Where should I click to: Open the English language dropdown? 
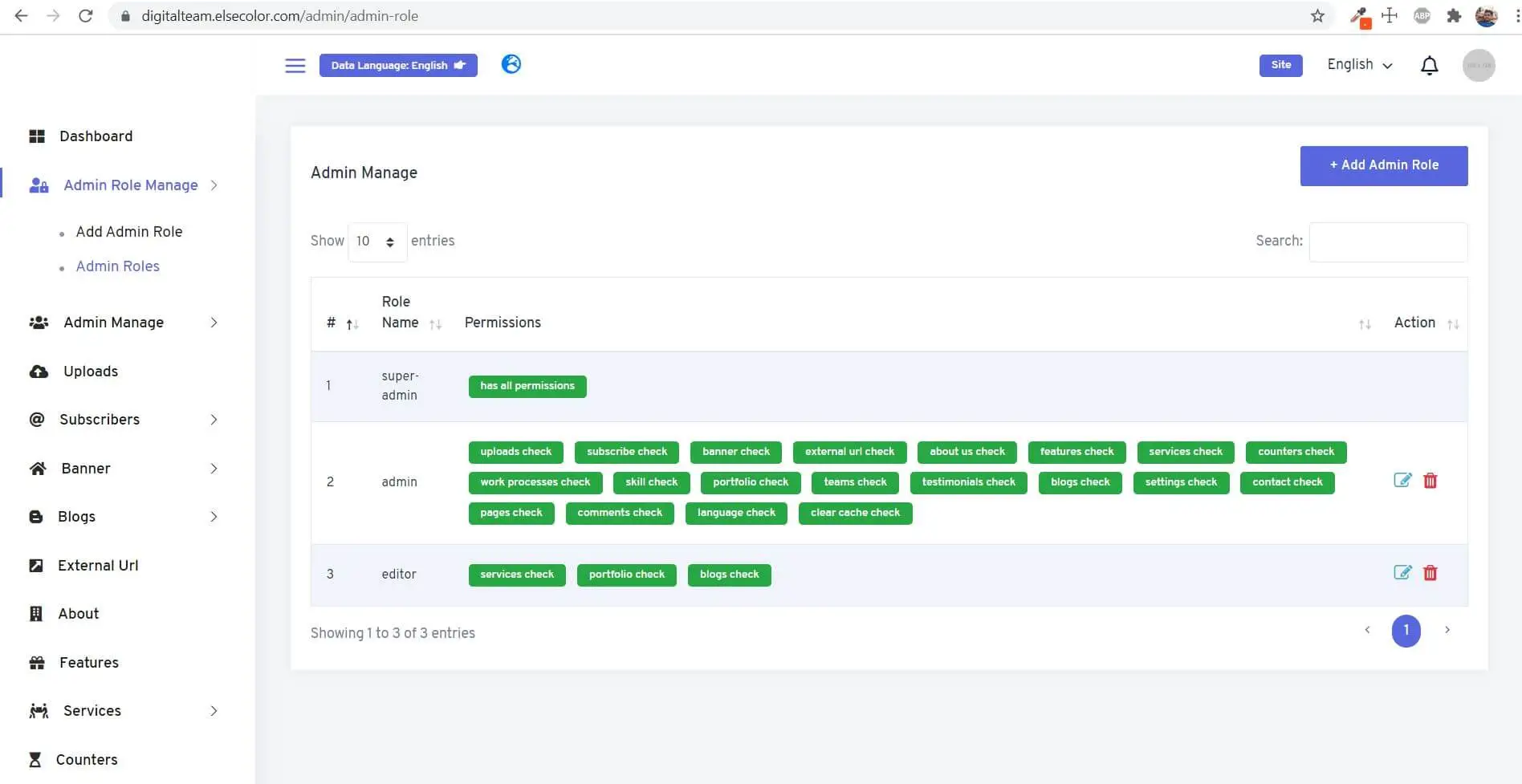(1359, 65)
